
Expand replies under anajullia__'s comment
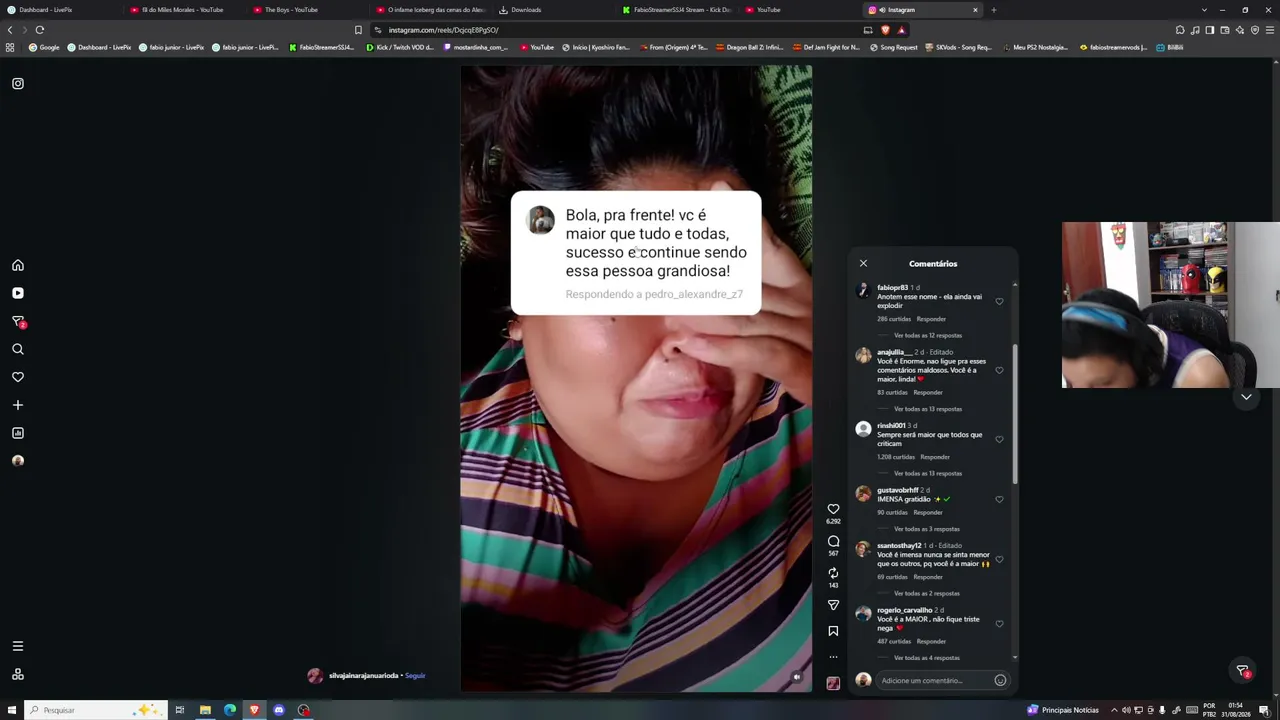pyautogui.click(x=928, y=409)
